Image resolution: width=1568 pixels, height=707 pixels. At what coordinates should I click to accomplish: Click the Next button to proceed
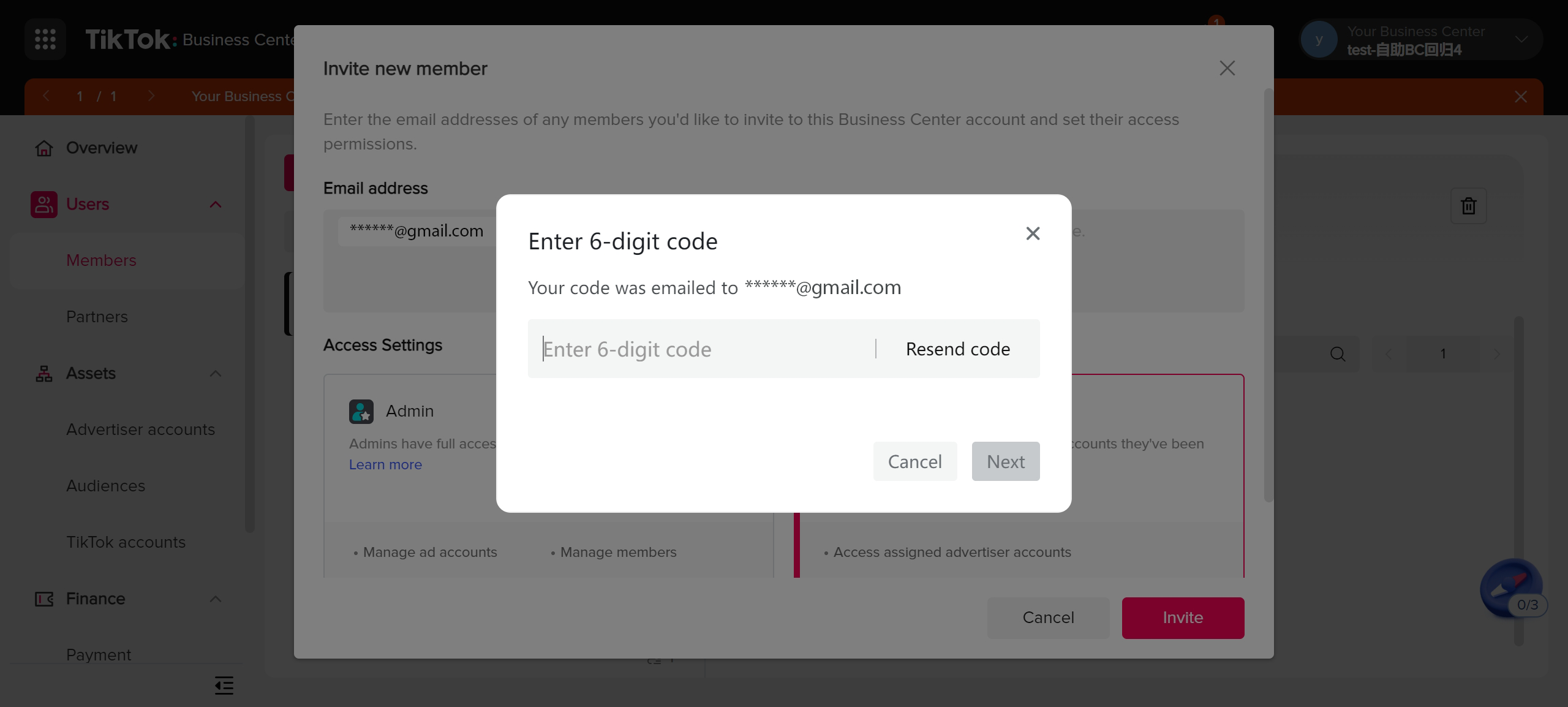coord(1005,461)
